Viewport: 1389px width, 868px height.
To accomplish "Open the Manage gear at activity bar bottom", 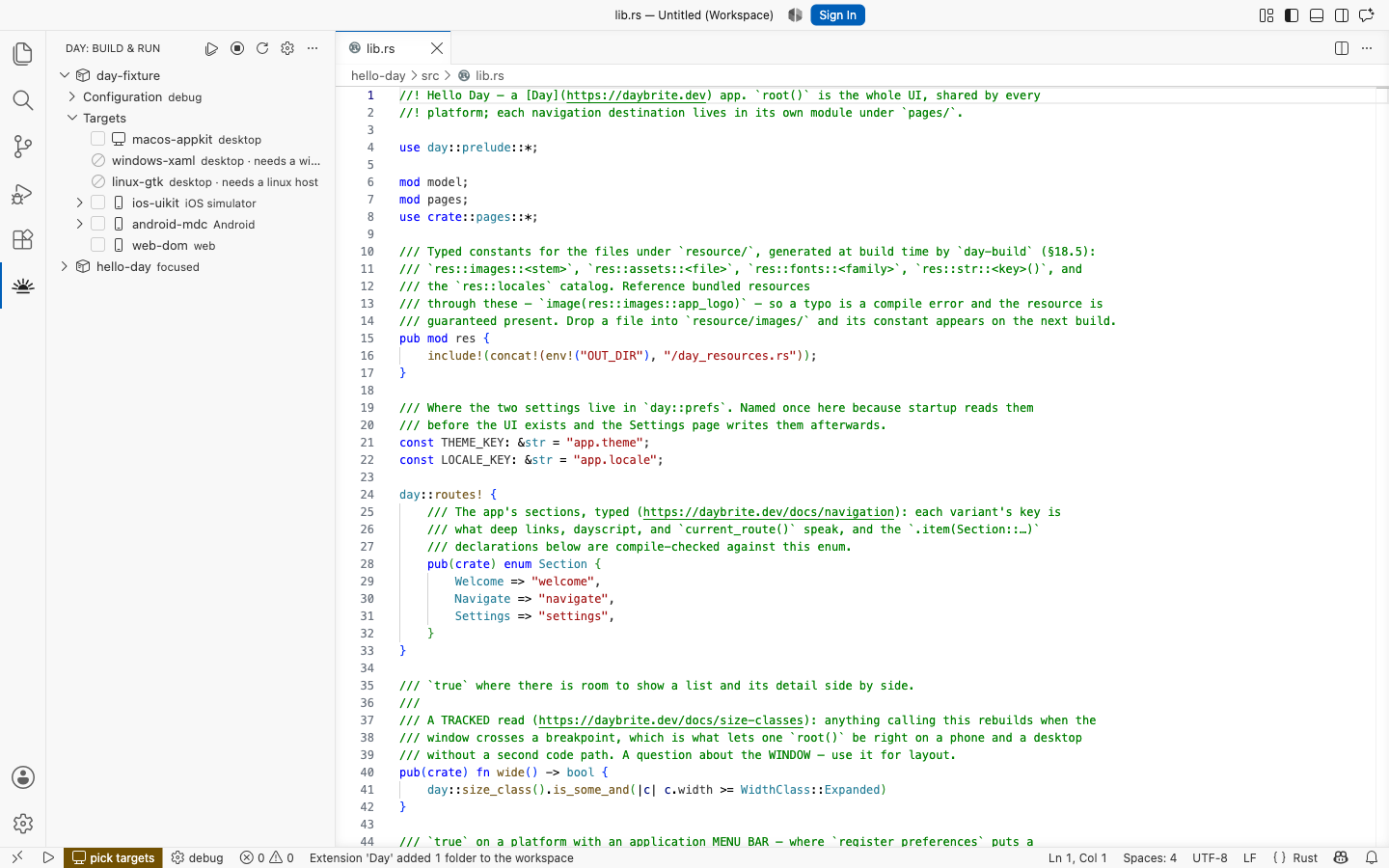I will pyautogui.click(x=23, y=824).
